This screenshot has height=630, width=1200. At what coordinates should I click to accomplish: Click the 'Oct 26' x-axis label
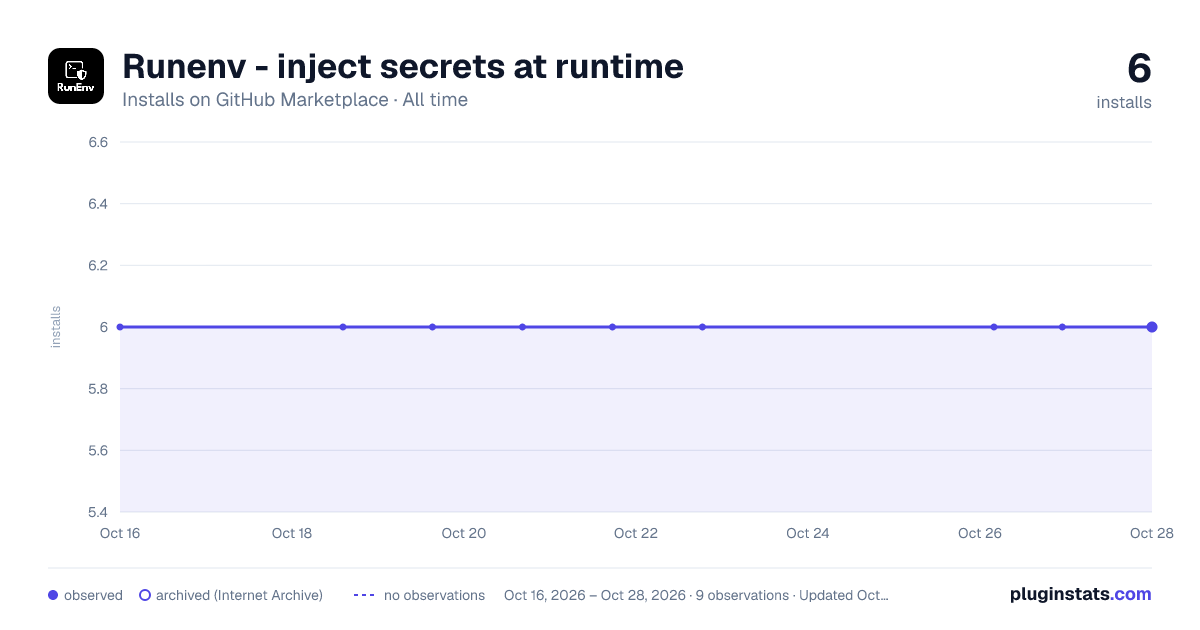click(x=980, y=533)
